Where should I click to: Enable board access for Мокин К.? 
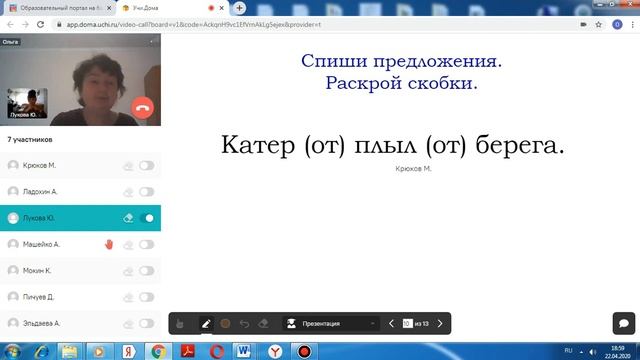[146, 271]
